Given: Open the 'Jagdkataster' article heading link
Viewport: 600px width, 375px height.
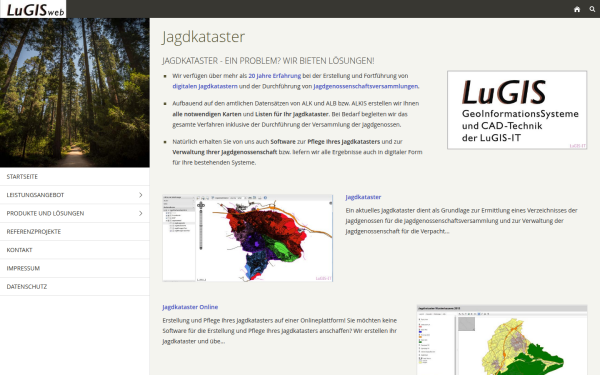Looking at the screenshot, I should pos(363,197).
